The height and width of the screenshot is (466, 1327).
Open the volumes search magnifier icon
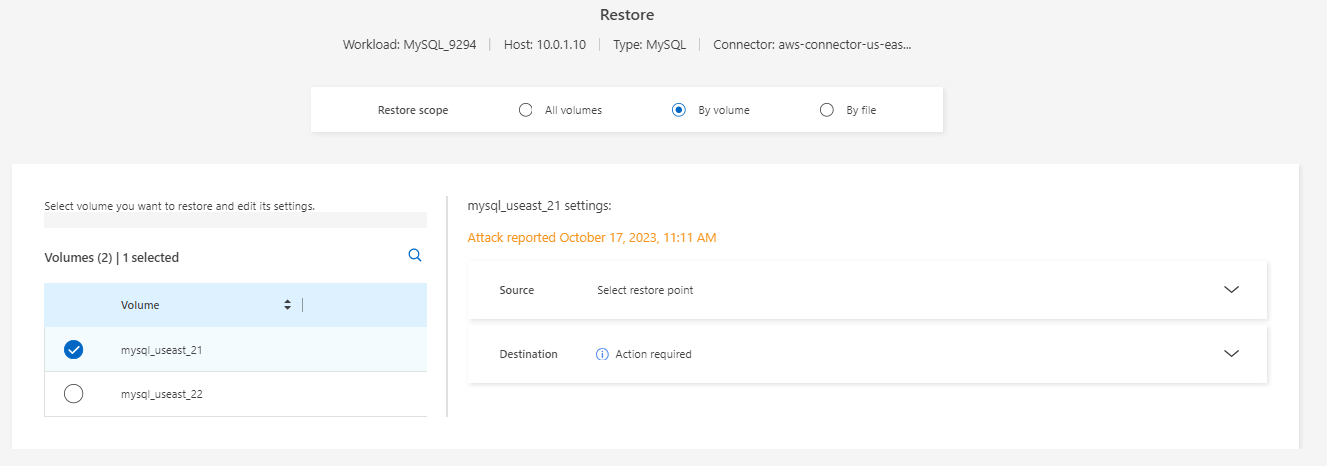pyautogui.click(x=415, y=256)
